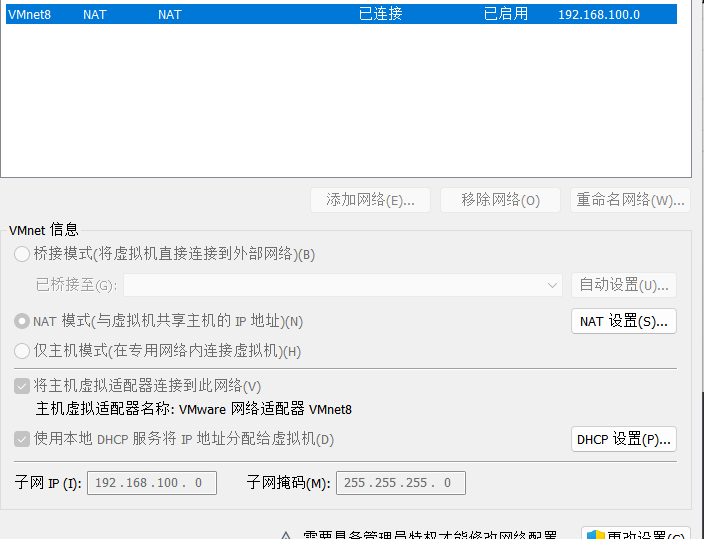
Task: Click the 子网 IP input field
Action: click(x=152, y=483)
